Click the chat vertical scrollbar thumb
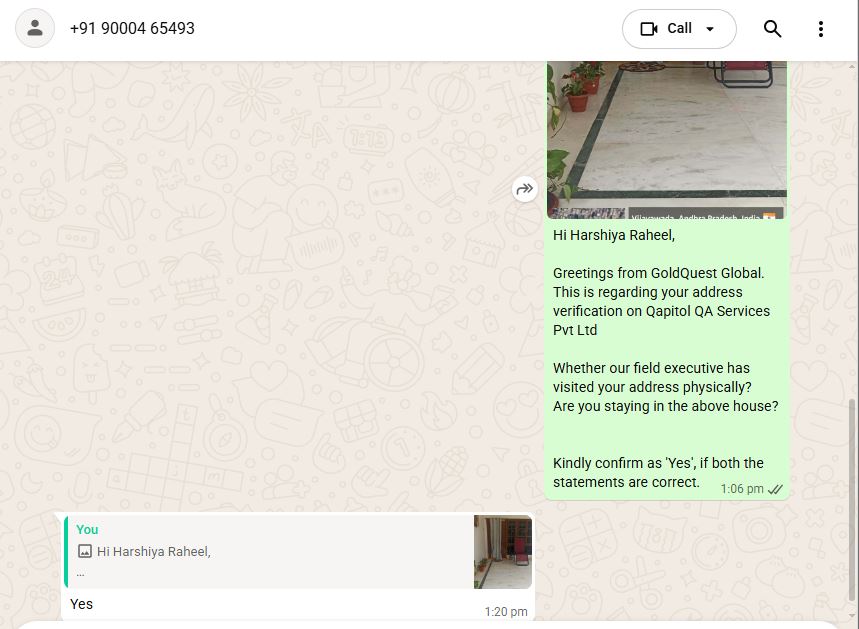Screen dimensions: 859x629 click(851, 500)
